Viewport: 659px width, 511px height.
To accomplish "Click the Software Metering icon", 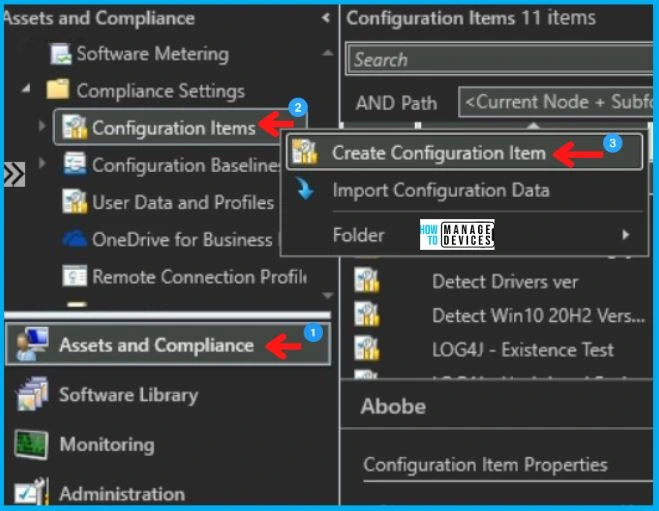I will (x=60, y=54).
